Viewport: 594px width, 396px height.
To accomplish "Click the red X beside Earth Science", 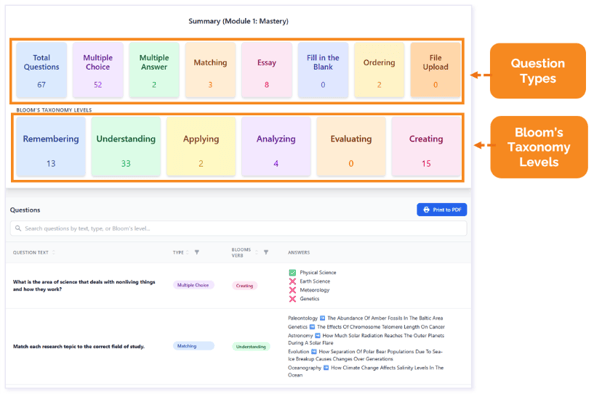I will tap(292, 281).
